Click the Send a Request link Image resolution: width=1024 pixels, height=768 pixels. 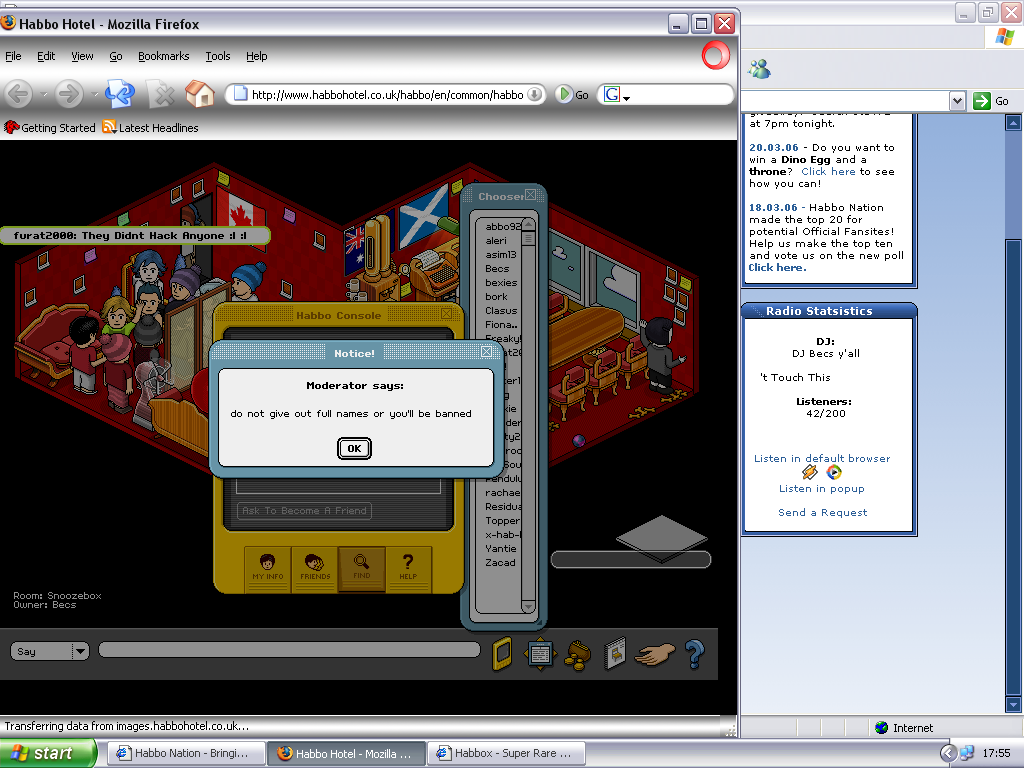pos(822,513)
